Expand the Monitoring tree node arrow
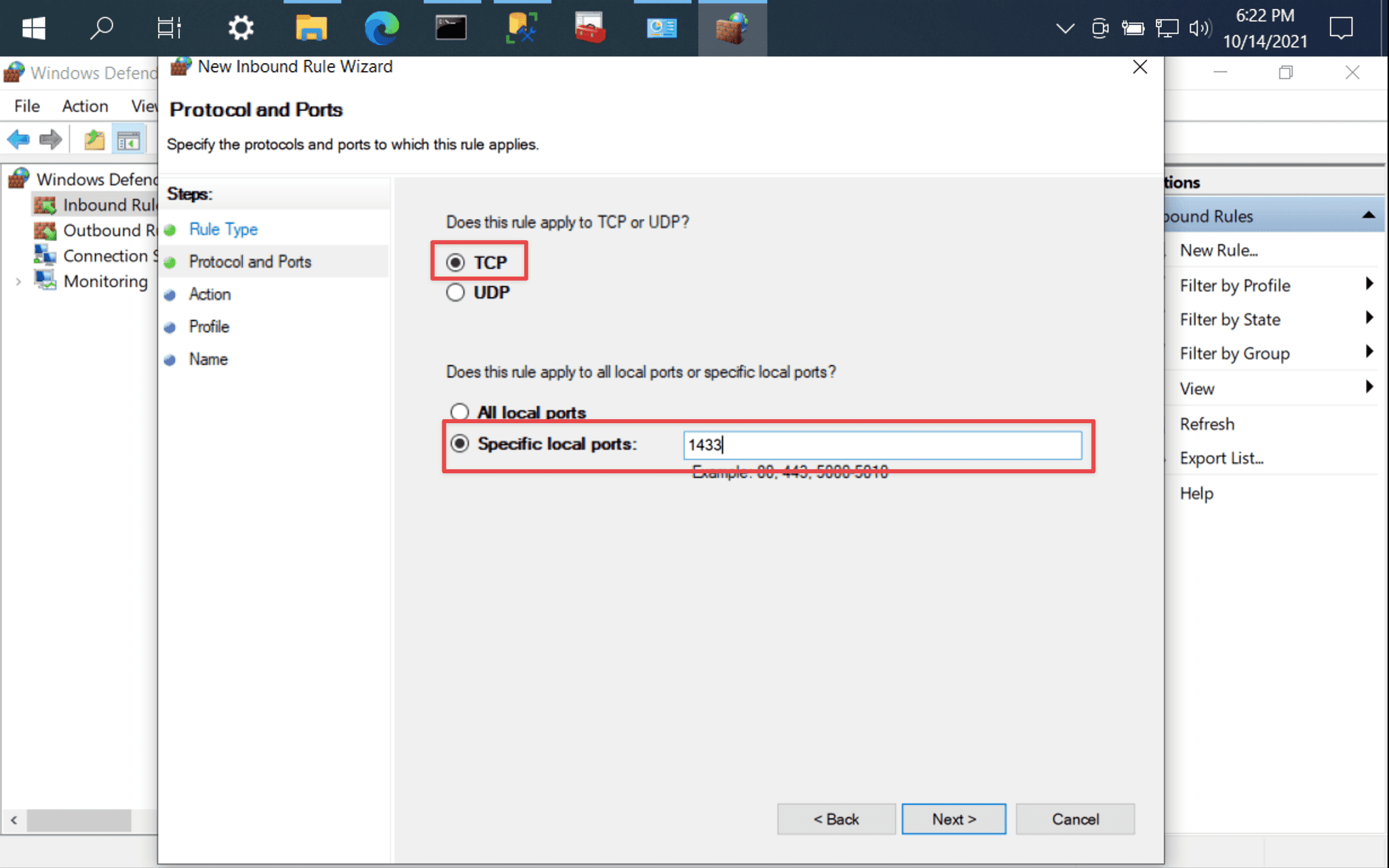This screenshot has height=868, width=1389. tap(18, 281)
